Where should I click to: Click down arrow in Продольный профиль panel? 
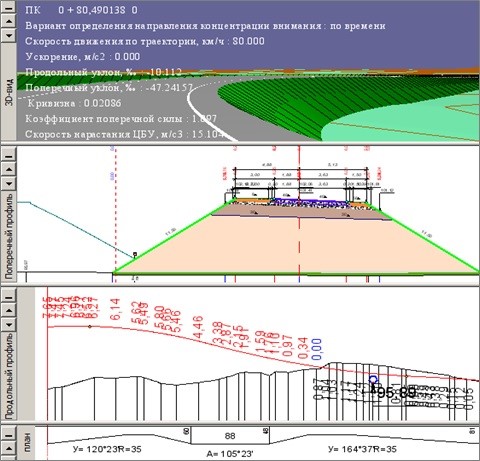point(9,324)
